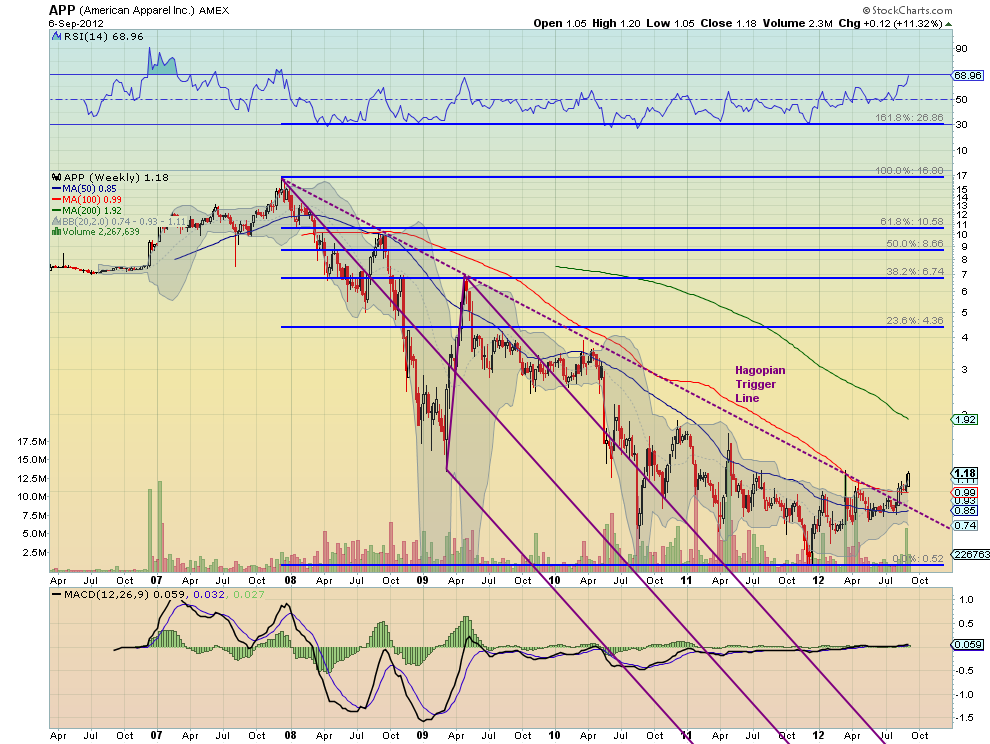Screen dimensions: 990x744
Task: Click the MA(200) 1.92 legend entry
Action: point(92,210)
